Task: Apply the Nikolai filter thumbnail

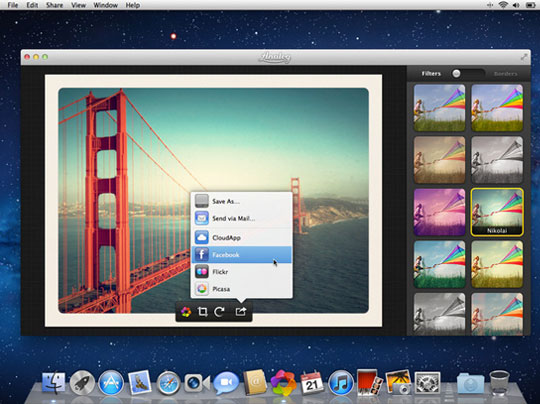Action: click(x=497, y=212)
